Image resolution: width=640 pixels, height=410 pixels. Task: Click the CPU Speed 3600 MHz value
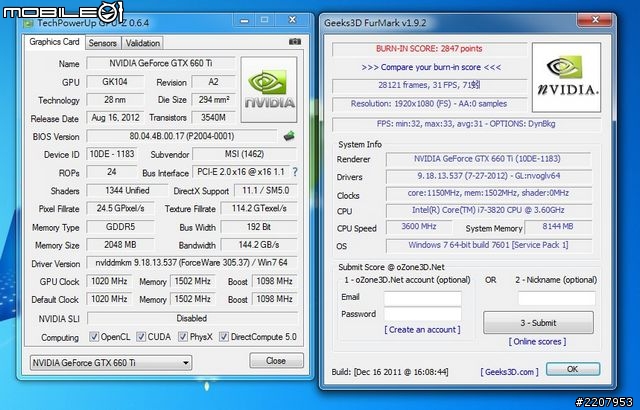pos(419,226)
